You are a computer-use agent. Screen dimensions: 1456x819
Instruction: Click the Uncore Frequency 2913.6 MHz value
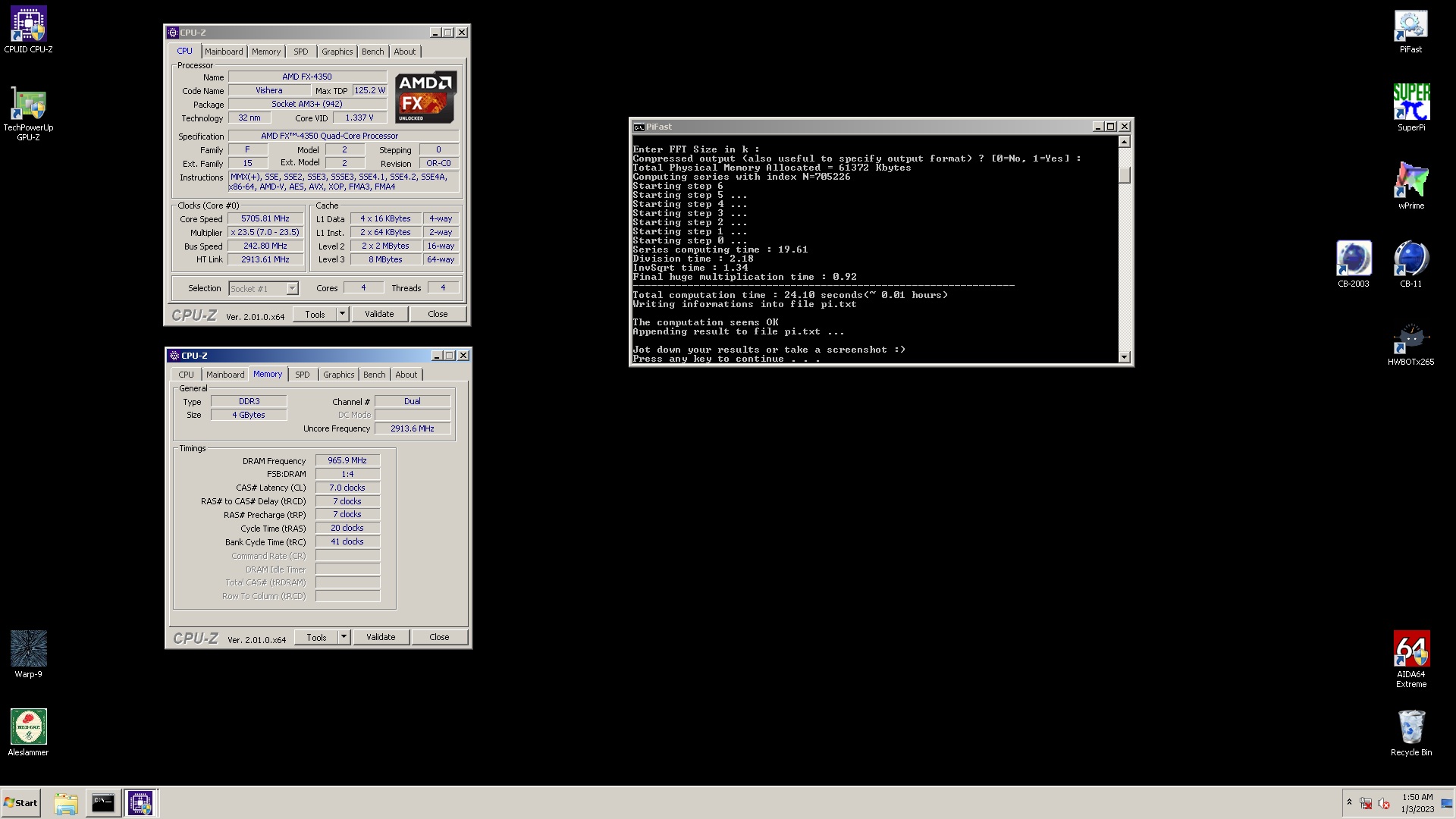[413, 428]
